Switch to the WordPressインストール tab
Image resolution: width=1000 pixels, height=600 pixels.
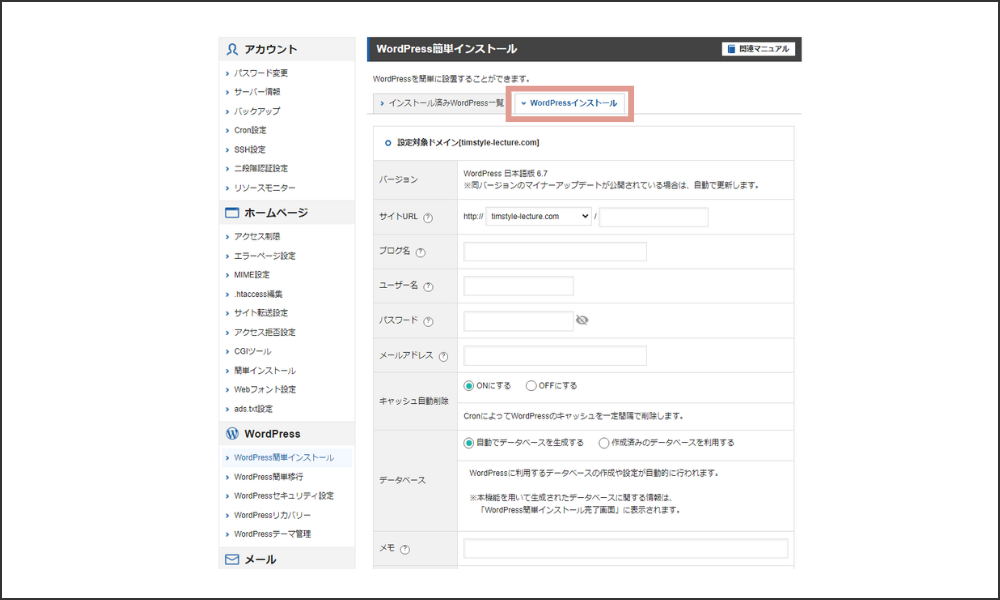click(570, 103)
